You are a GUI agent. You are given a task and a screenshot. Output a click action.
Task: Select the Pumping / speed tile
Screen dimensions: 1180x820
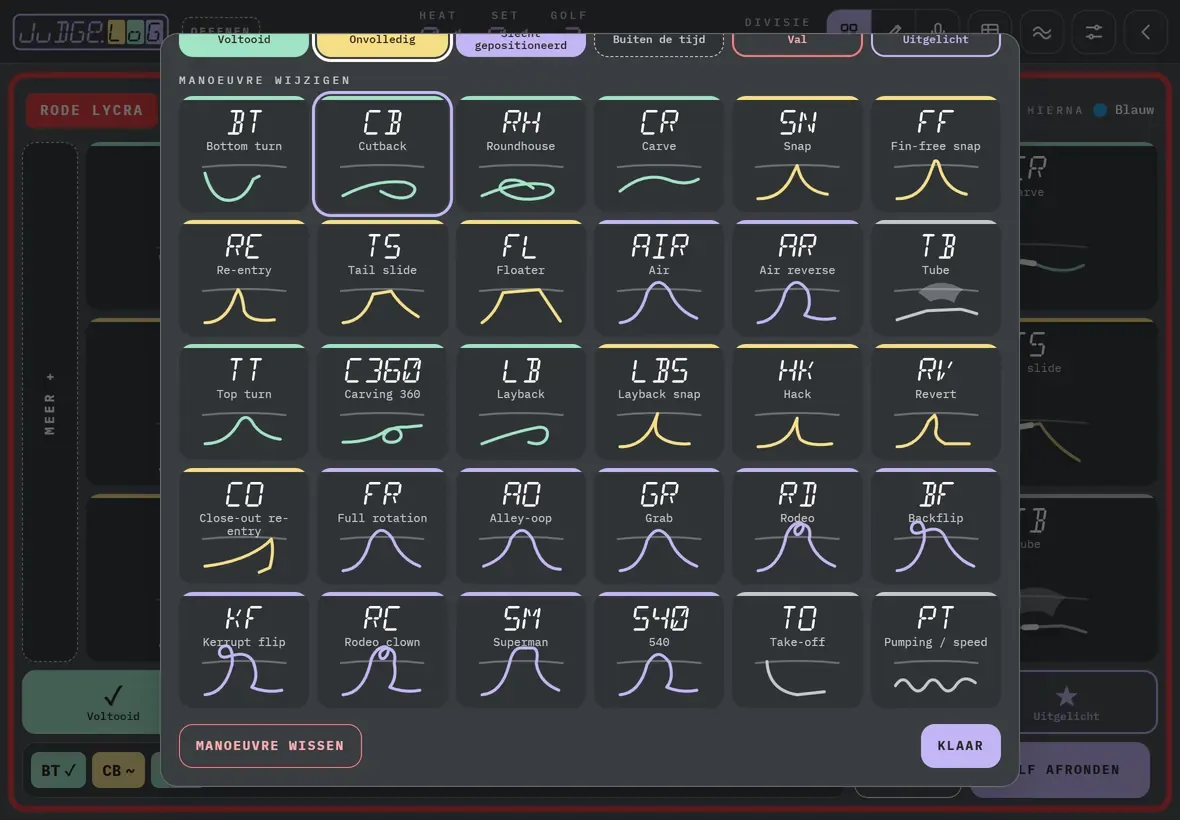[x=936, y=650]
